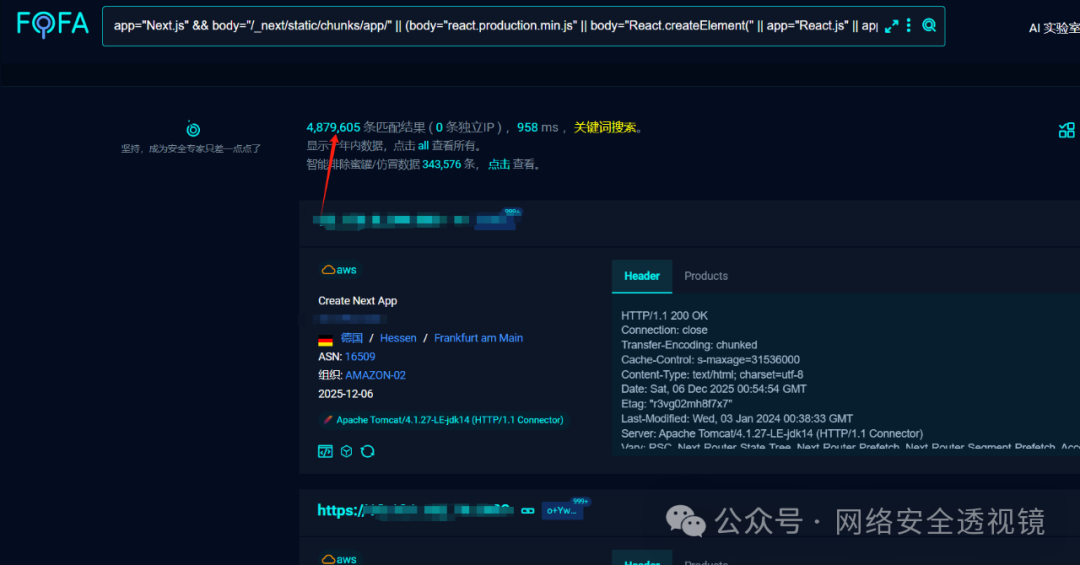Click the cube icon in first result

[346, 451]
